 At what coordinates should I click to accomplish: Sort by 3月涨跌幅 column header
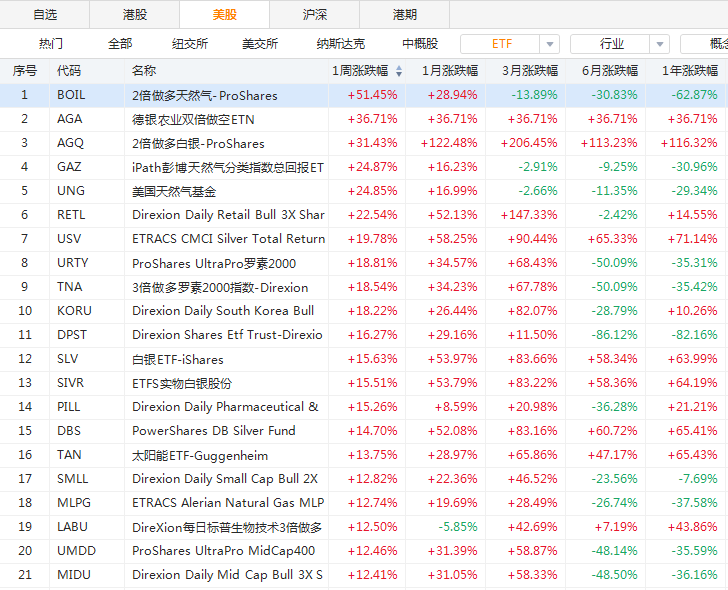pyautogui.click(x=530, y=71)
